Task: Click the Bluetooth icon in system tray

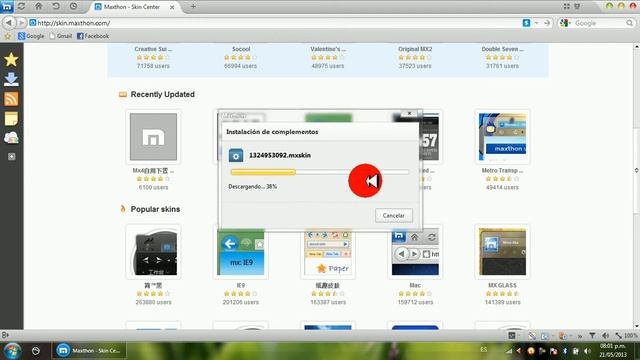Action: pos(565,351)
